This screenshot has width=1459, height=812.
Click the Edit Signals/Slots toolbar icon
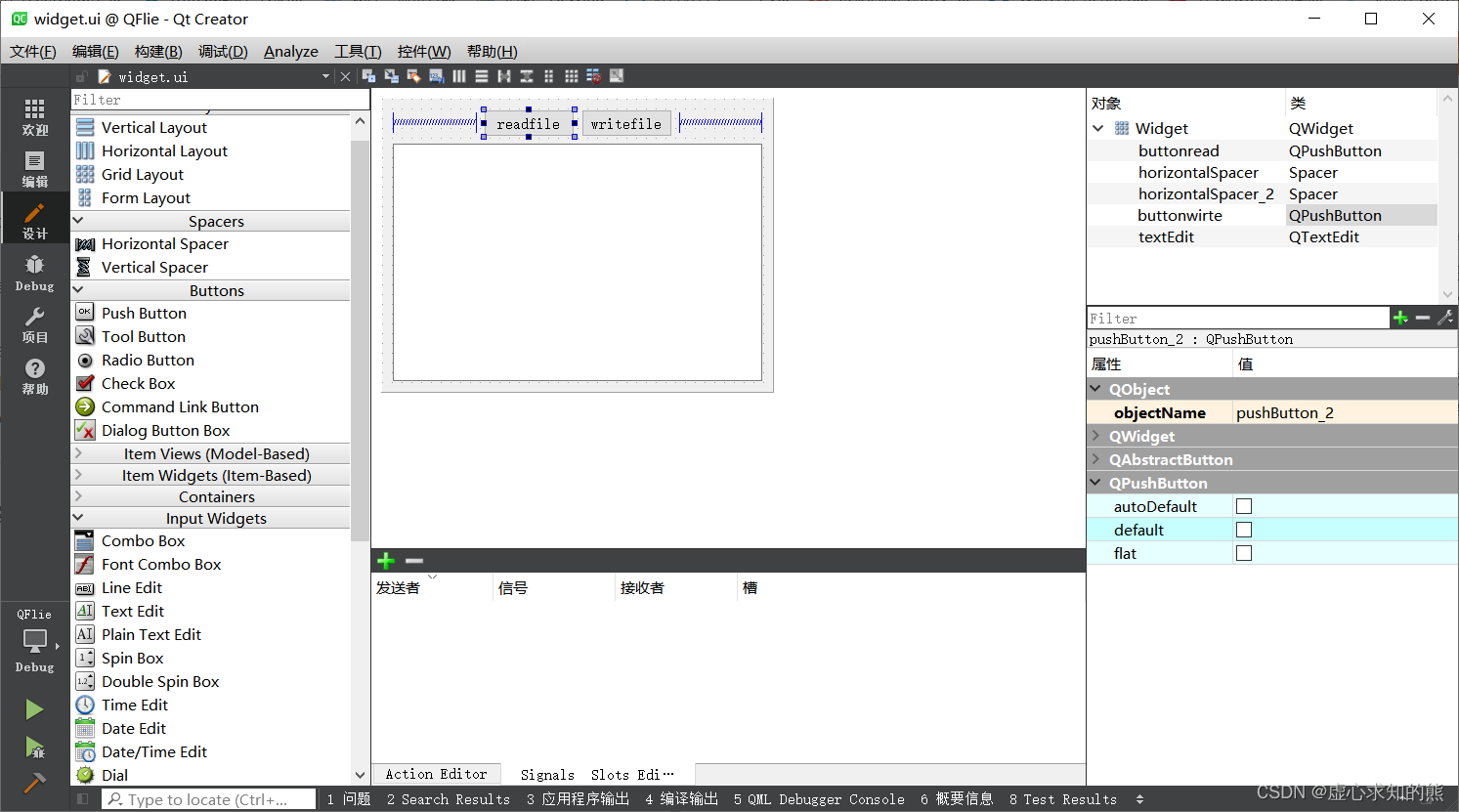coord(391,76)
